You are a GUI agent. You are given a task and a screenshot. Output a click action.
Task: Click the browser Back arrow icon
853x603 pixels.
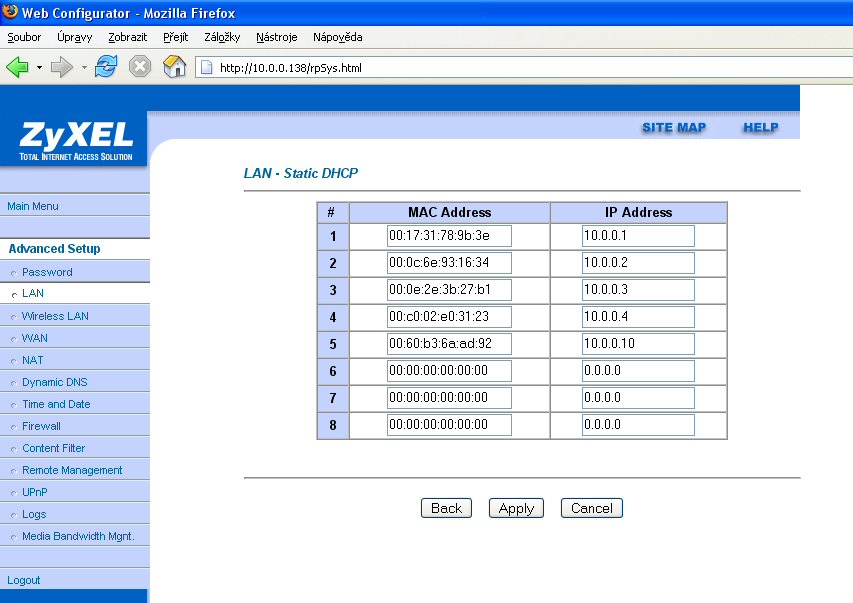point(18,67)
